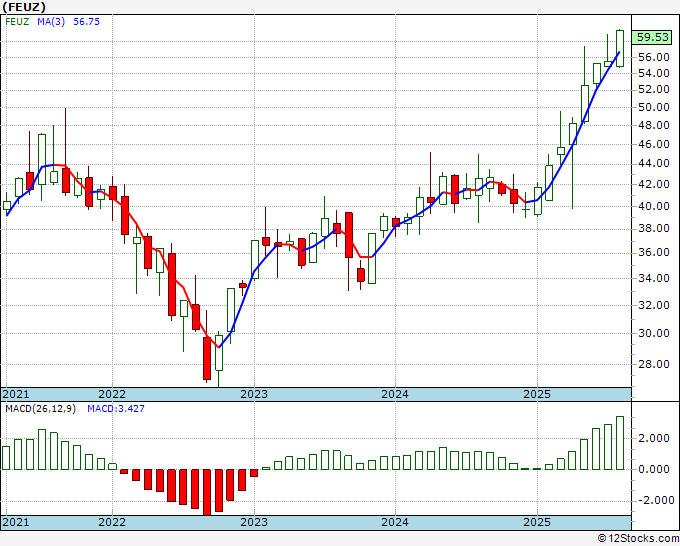Viewport: 680px width, 546px height.
Task: Click the longest red MACD bar in late 2022
Action: pos(207,492)
